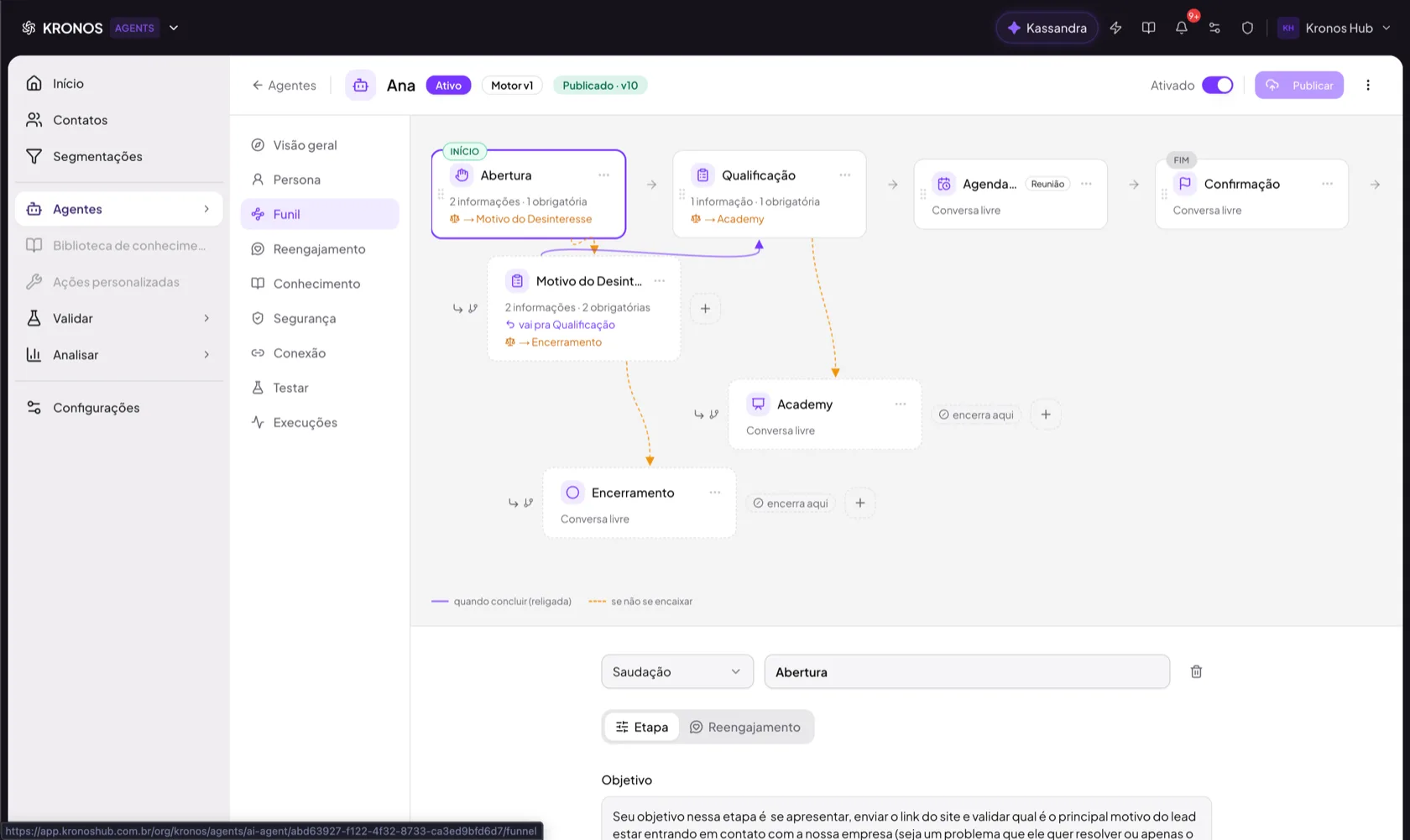Image resolution: width=1410 pixels, height=840 pixels.
Task: Click plus button beside Motivo do Desint card
Action: pyautogui.click(x=705, y=309)
